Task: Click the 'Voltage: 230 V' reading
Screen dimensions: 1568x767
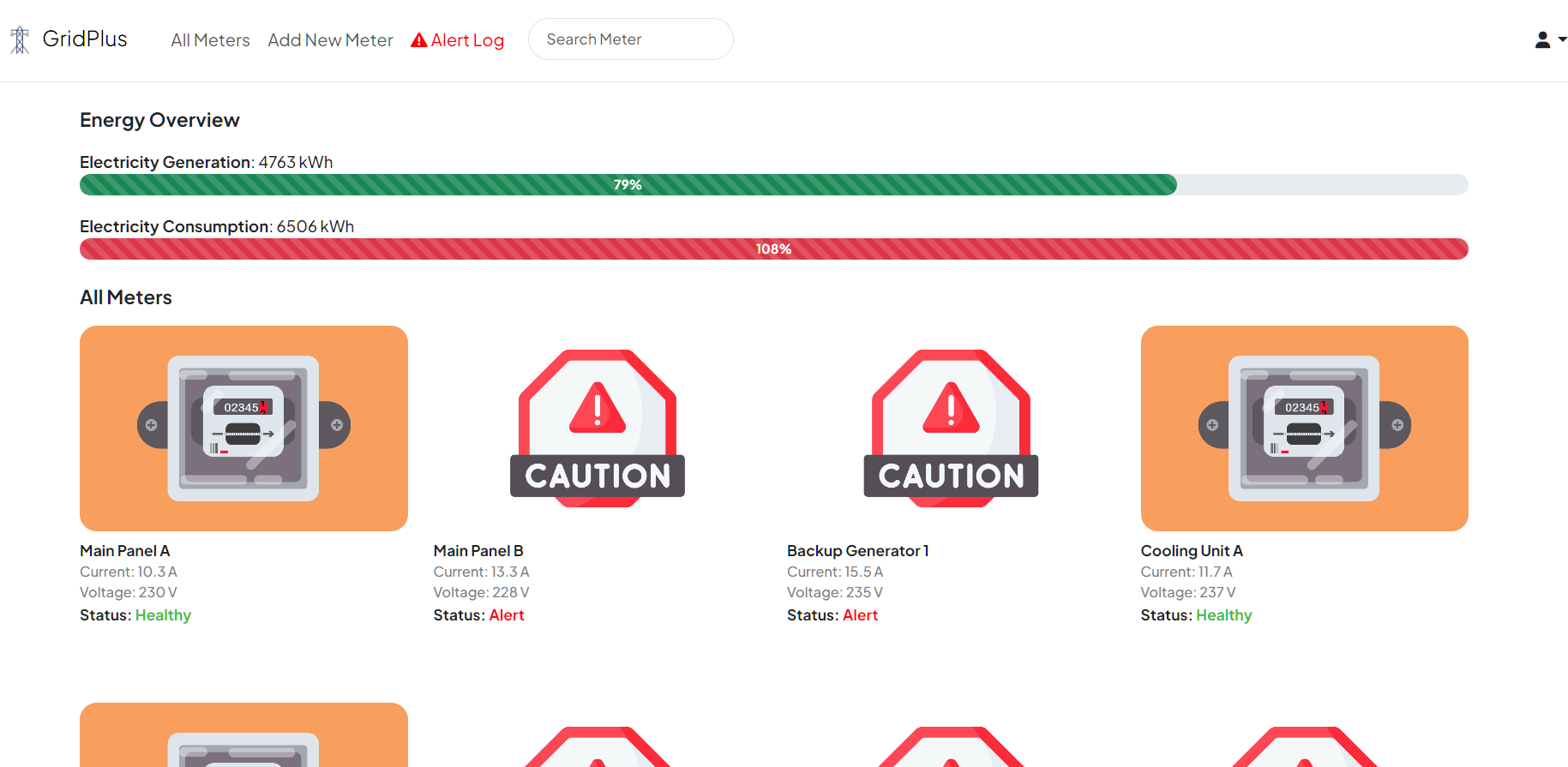Action: 129,592
